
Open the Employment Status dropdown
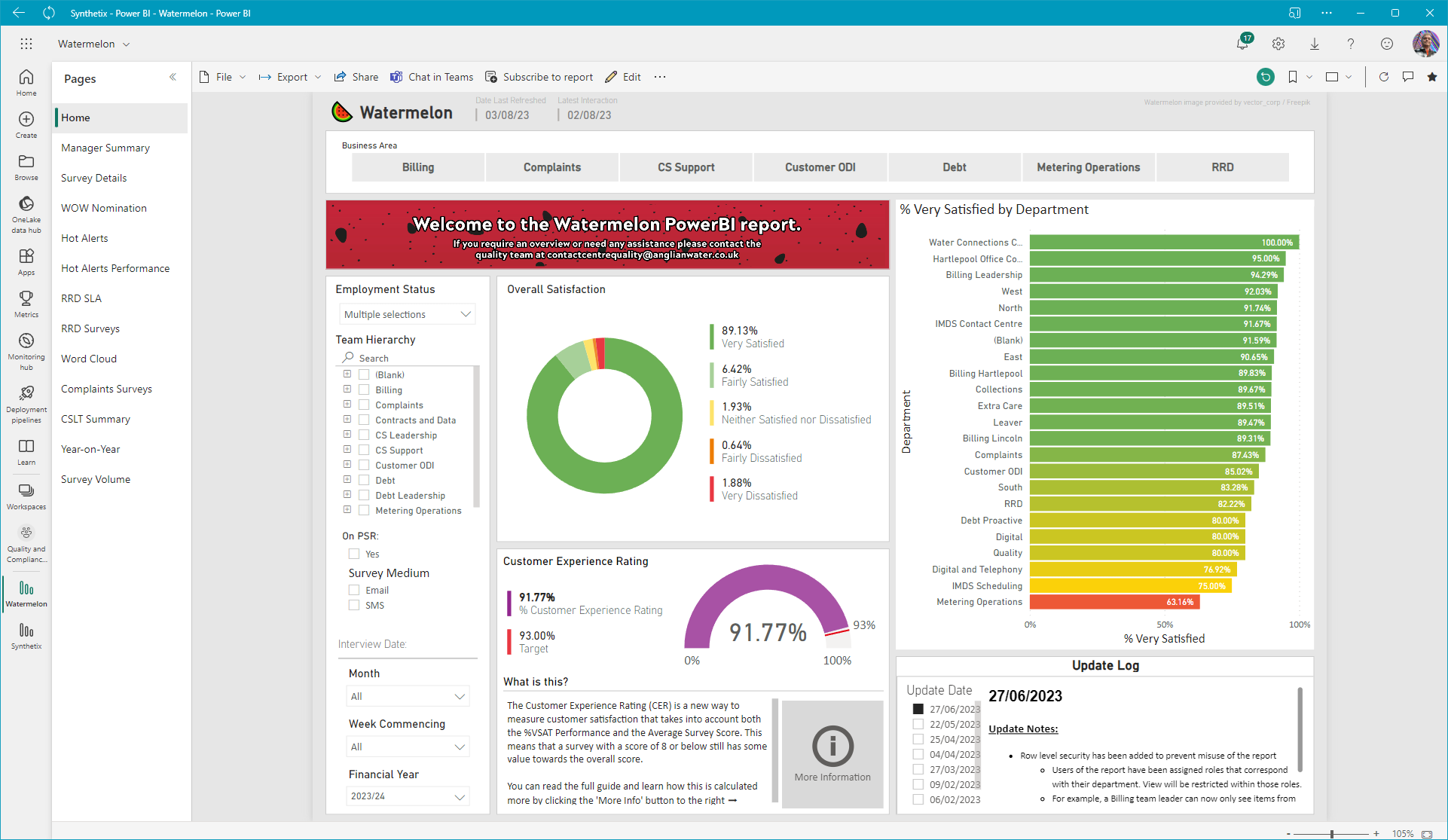click(407, 314)
